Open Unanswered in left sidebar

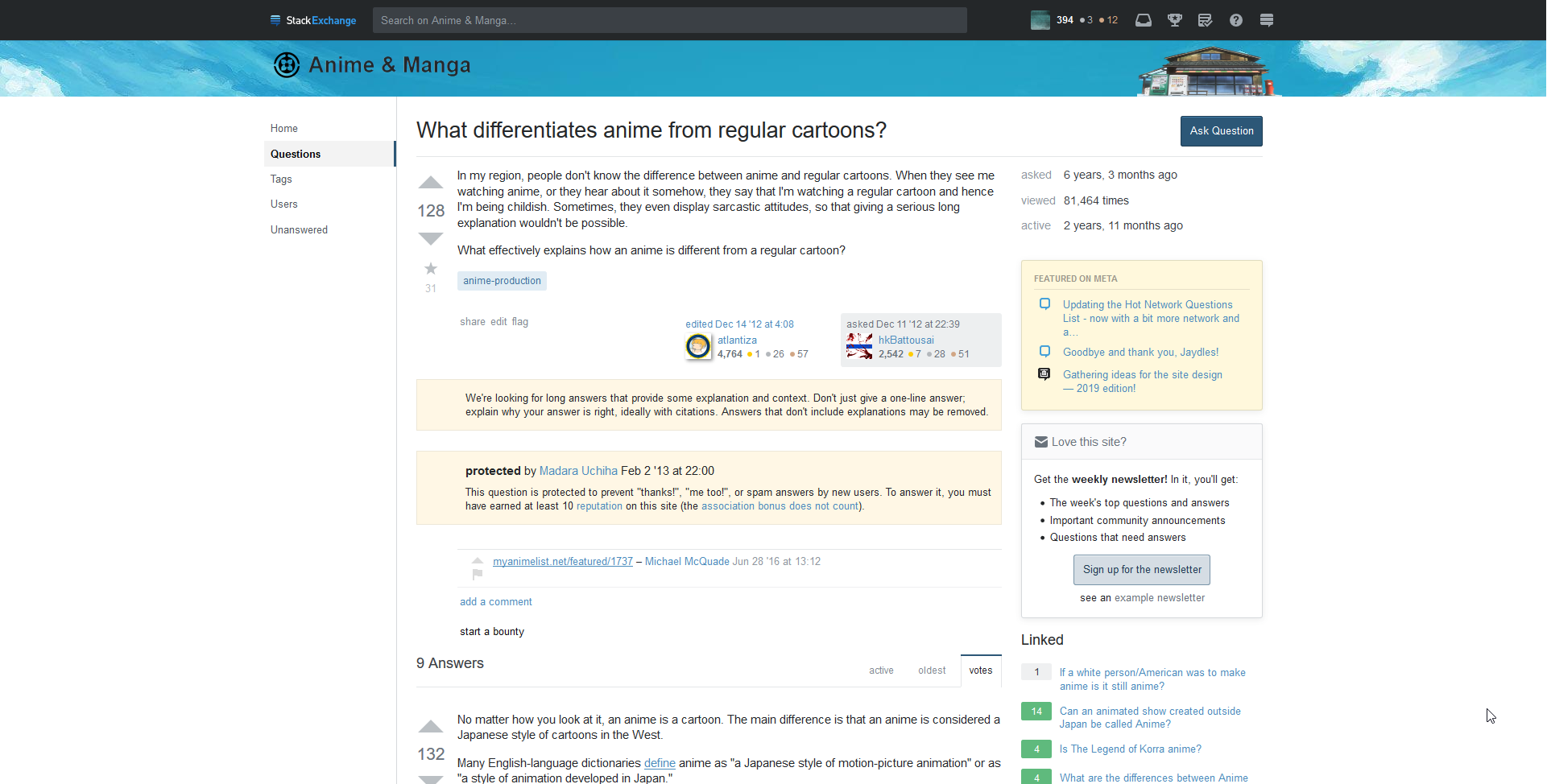click(x=300, y=230)
